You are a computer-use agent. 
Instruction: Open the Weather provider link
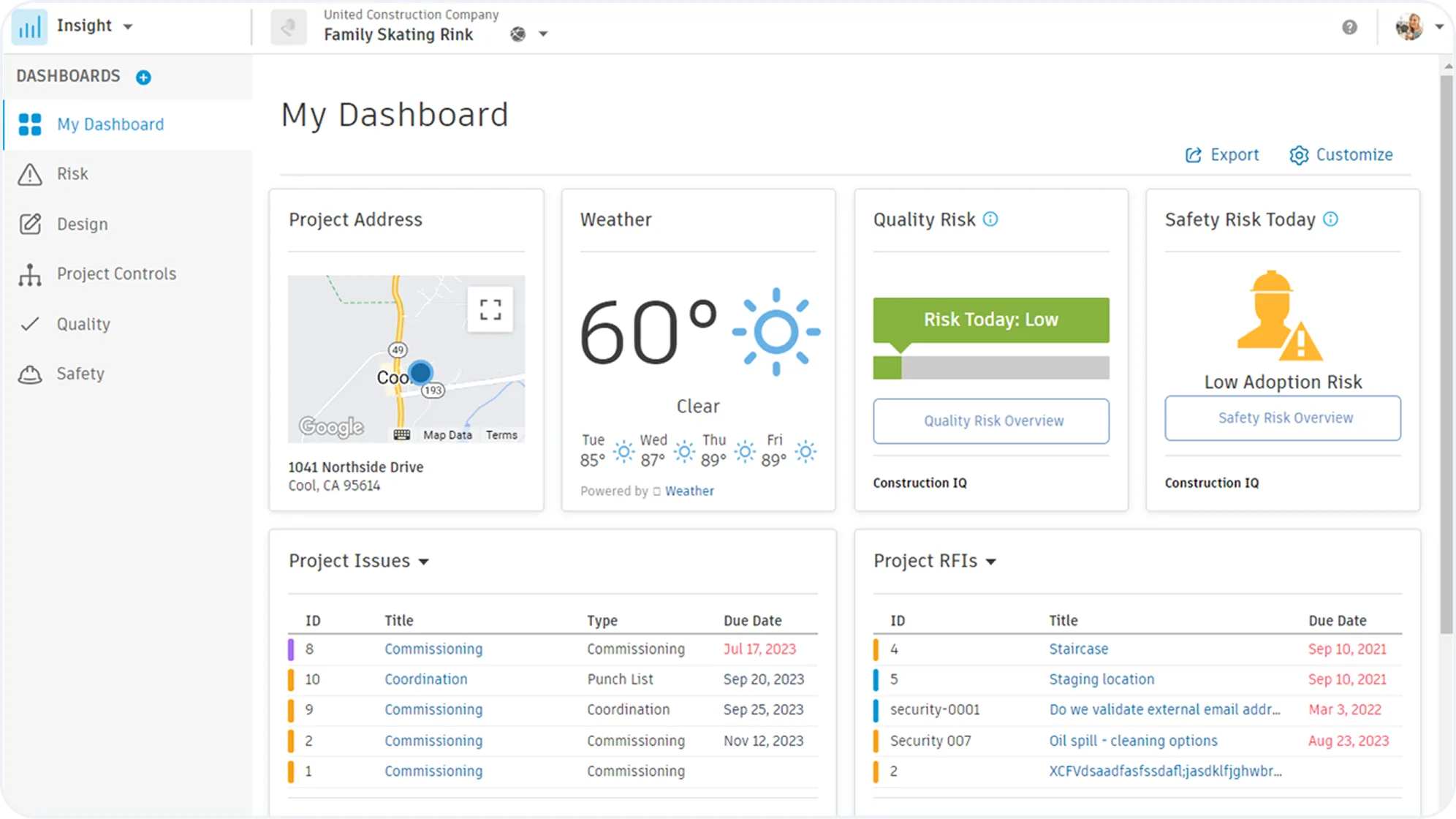689,491
